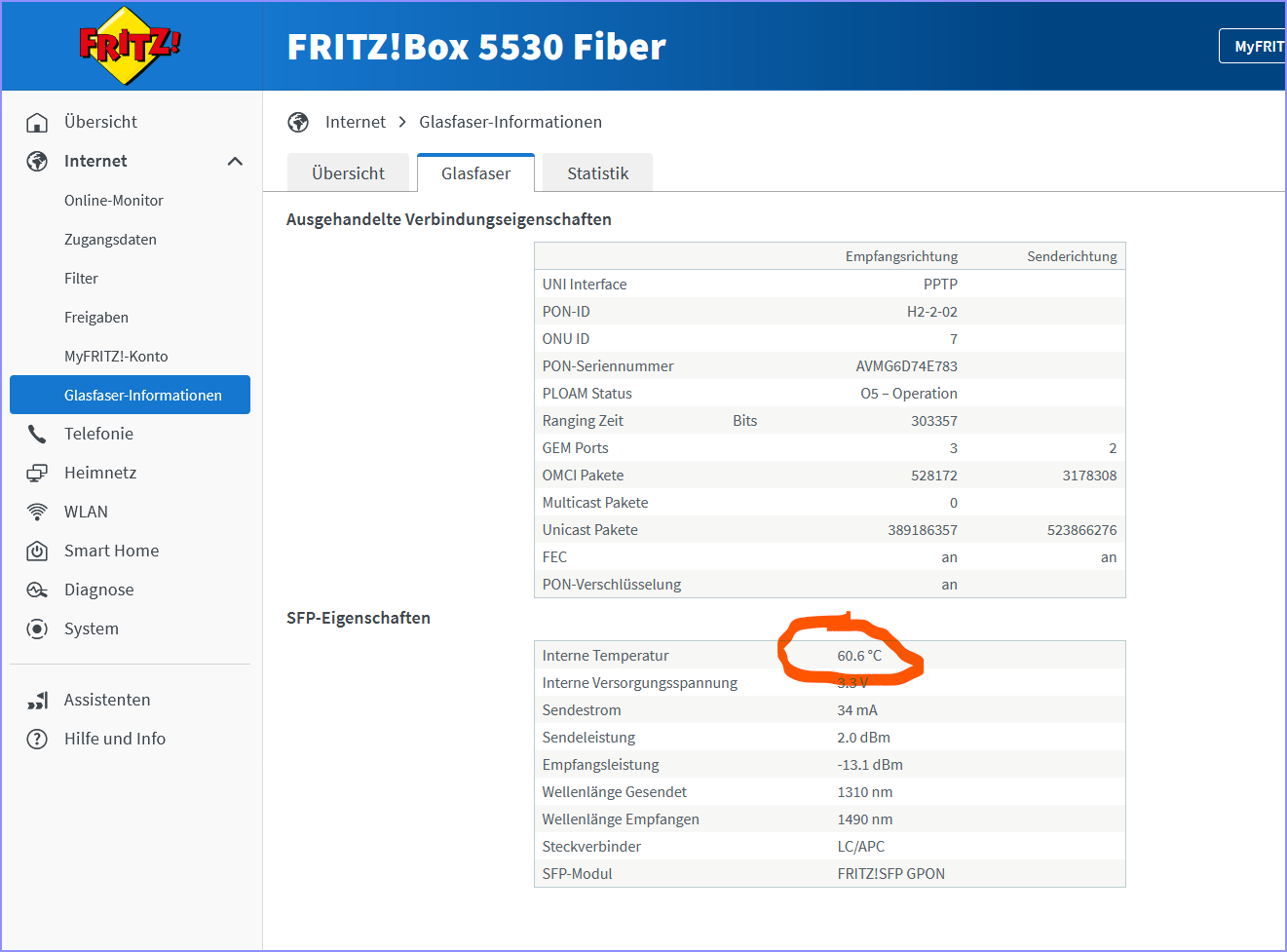Click the Unicast Pakete sent value 523866276
Image resolution: width=1287 pixels, height=952 pixels.
coord(1082,530)
